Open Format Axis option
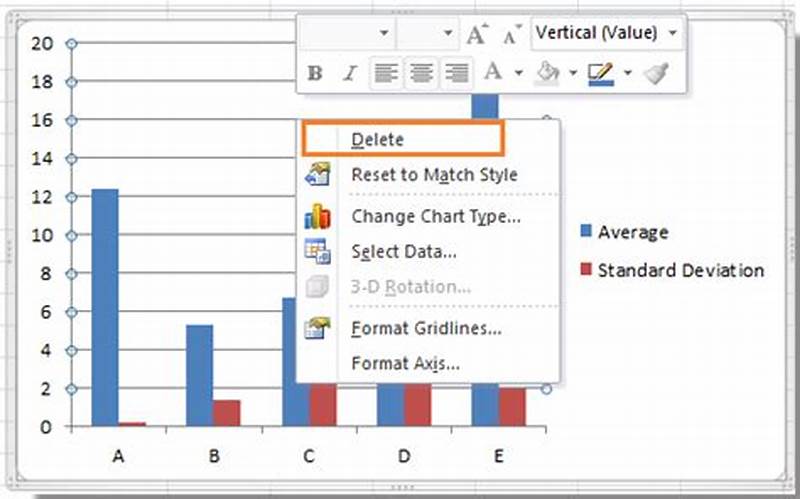 (406, 364)
